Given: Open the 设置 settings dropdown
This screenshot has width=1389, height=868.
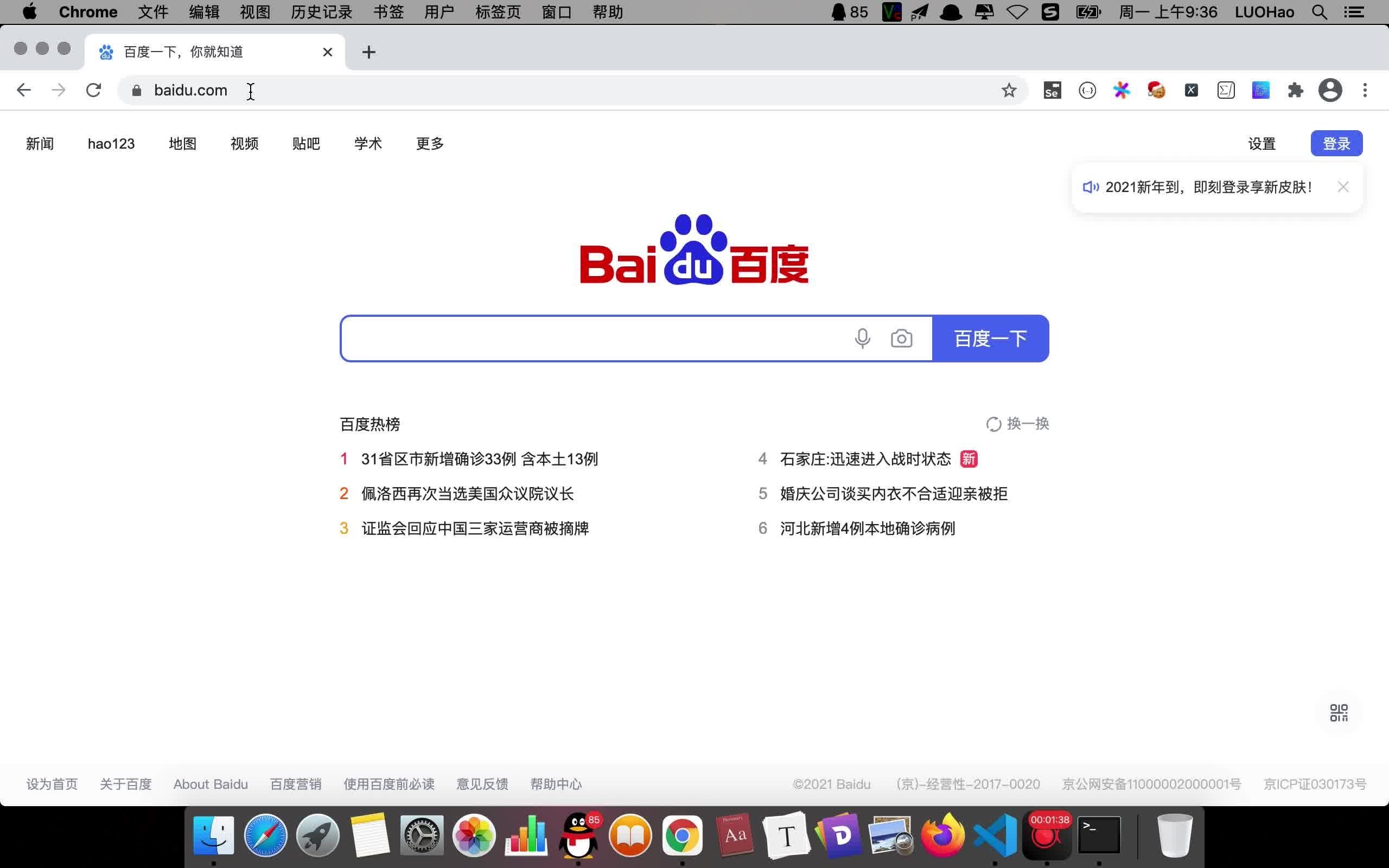Looking at the screenshot, I should (1261, 144).
